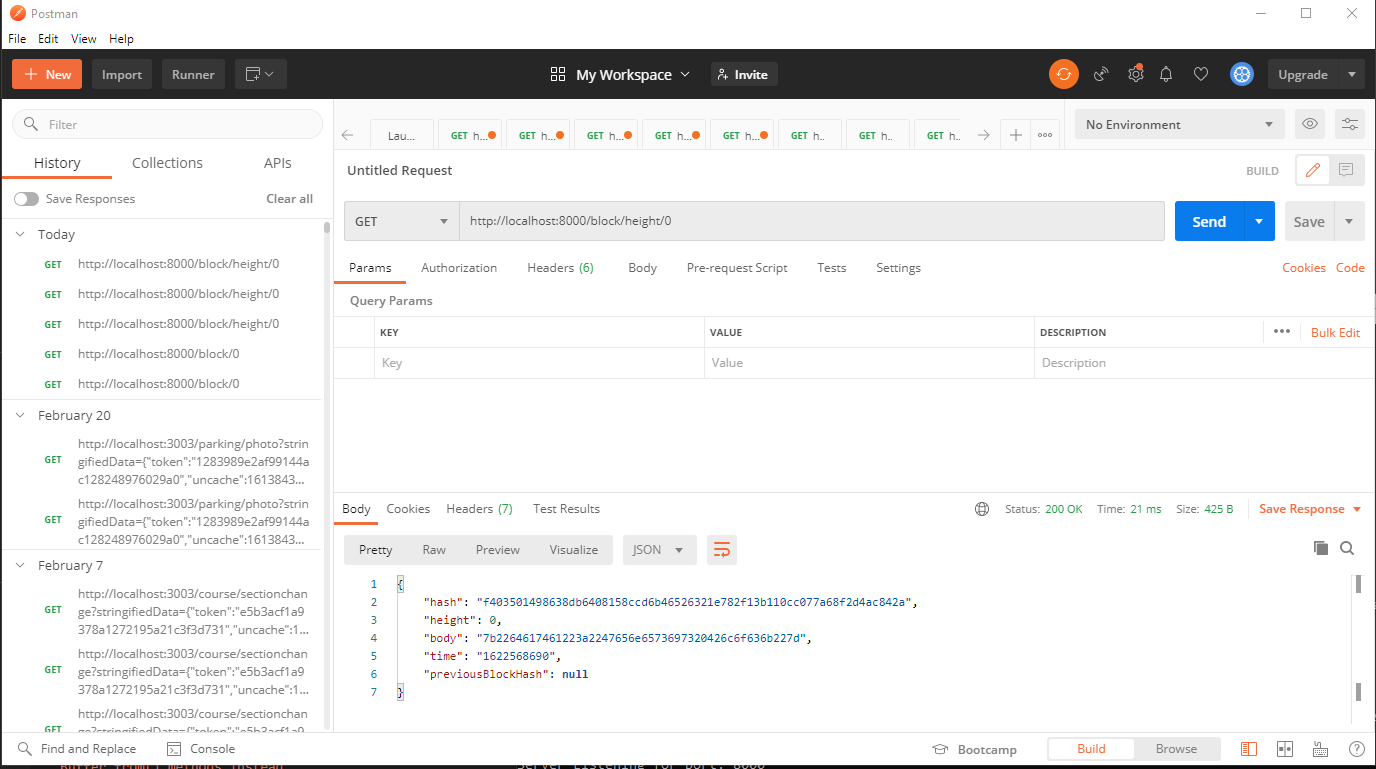
Task: Switch to Build mode
Action: 1091,749
